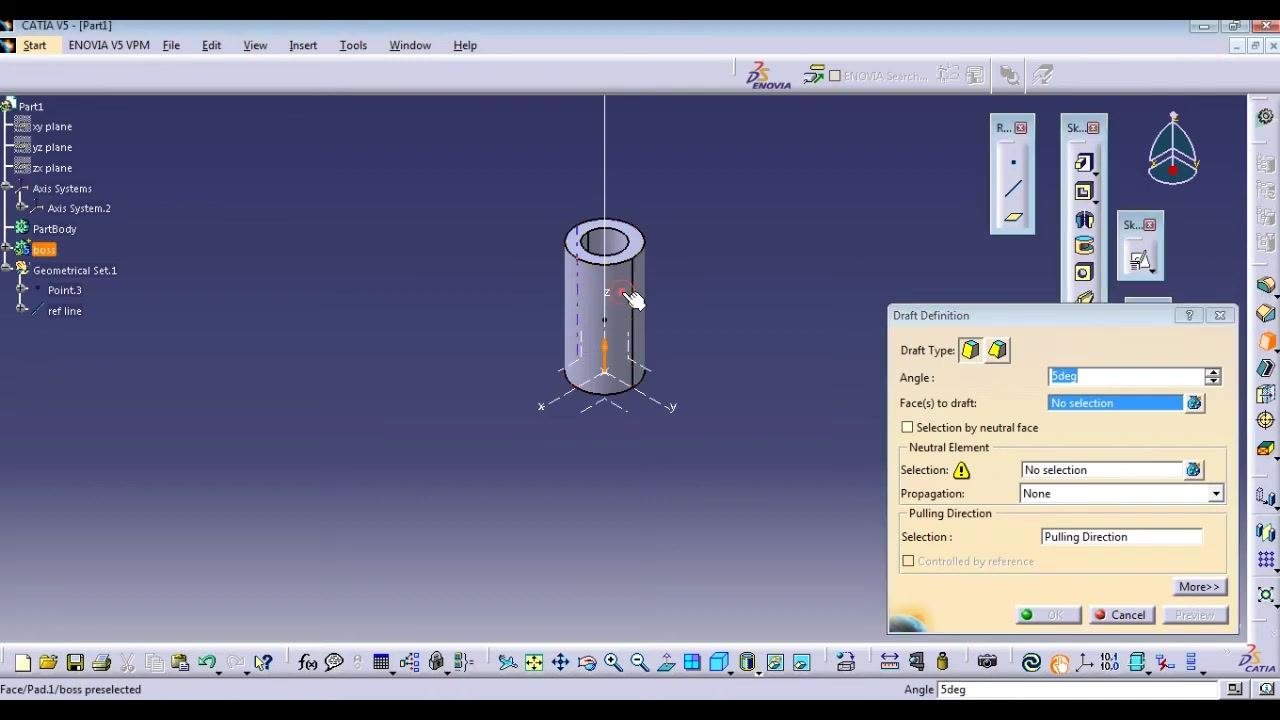Click the Angle input field showing 5deg
The image size is (1280, 720).
1127,377
